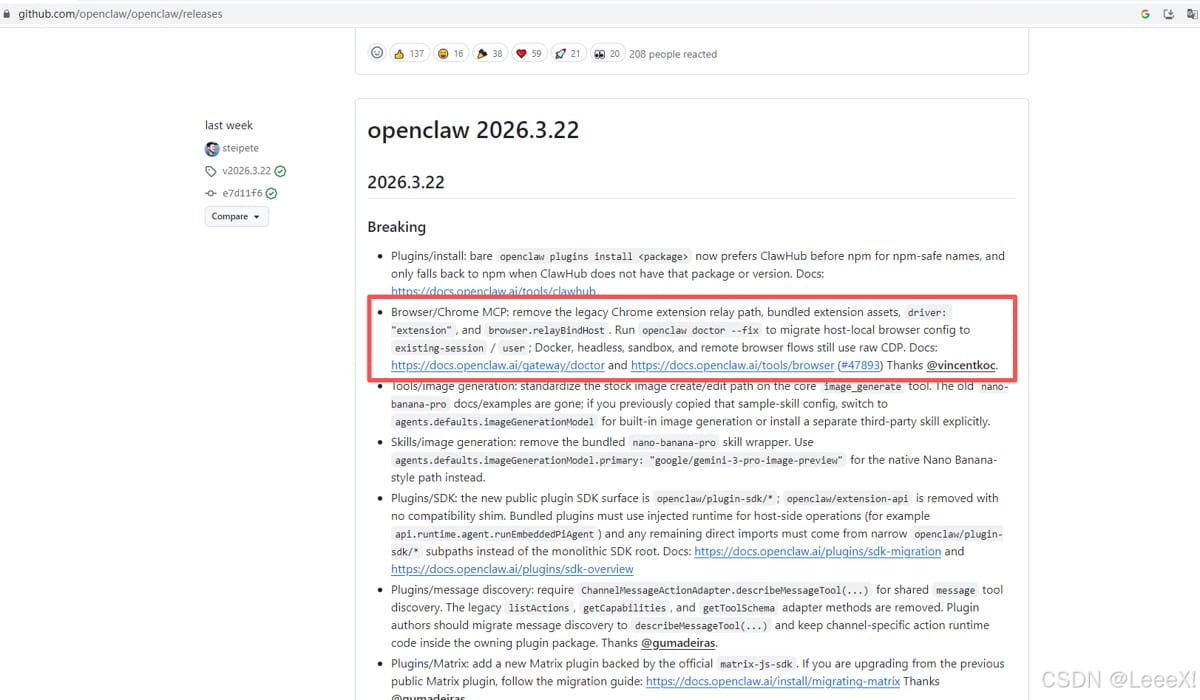Open pull request #47893

860,365
